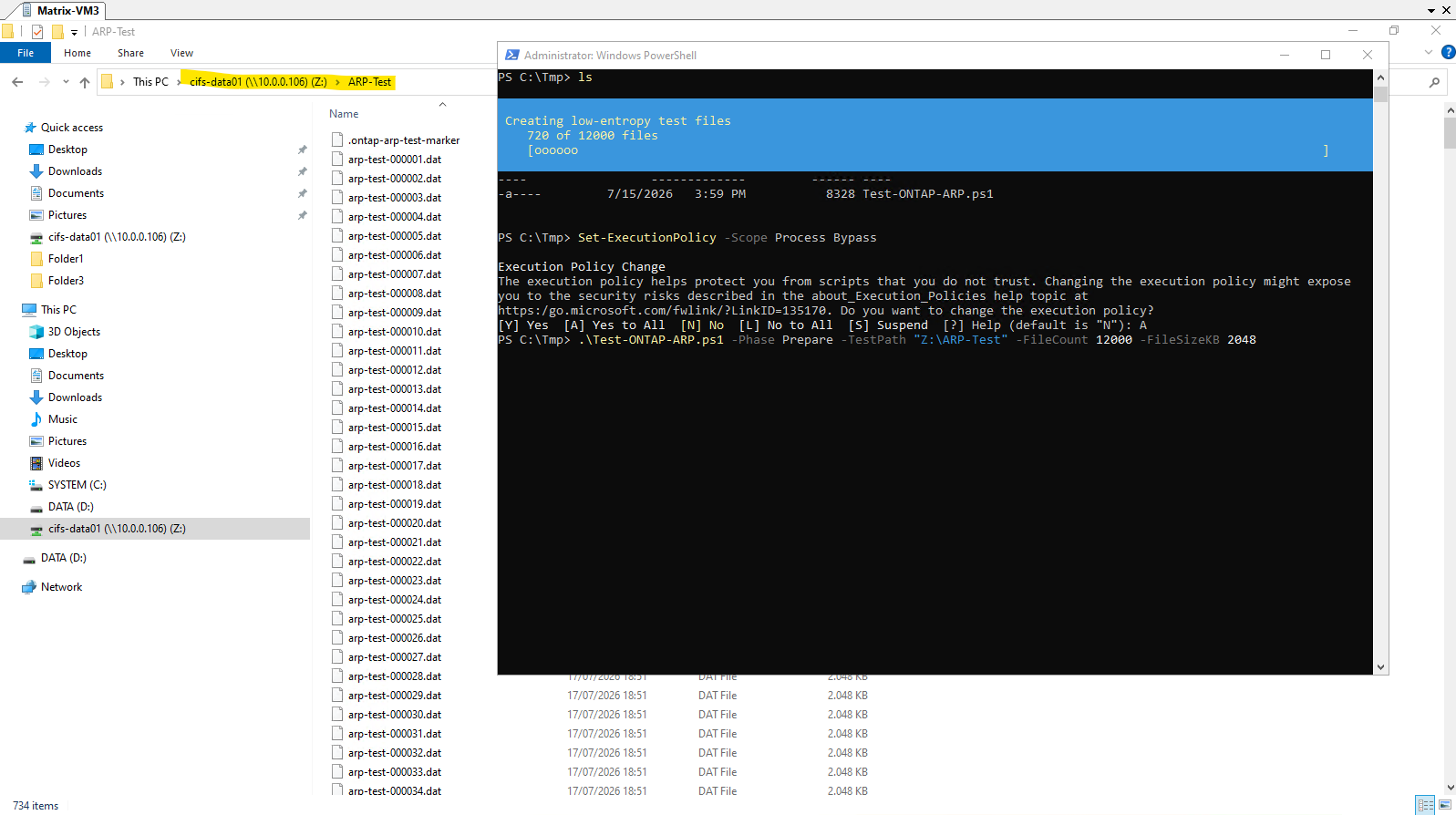1456x815 pixels.
Task: Open the View ribbon tab
Action: pos(181,53)
